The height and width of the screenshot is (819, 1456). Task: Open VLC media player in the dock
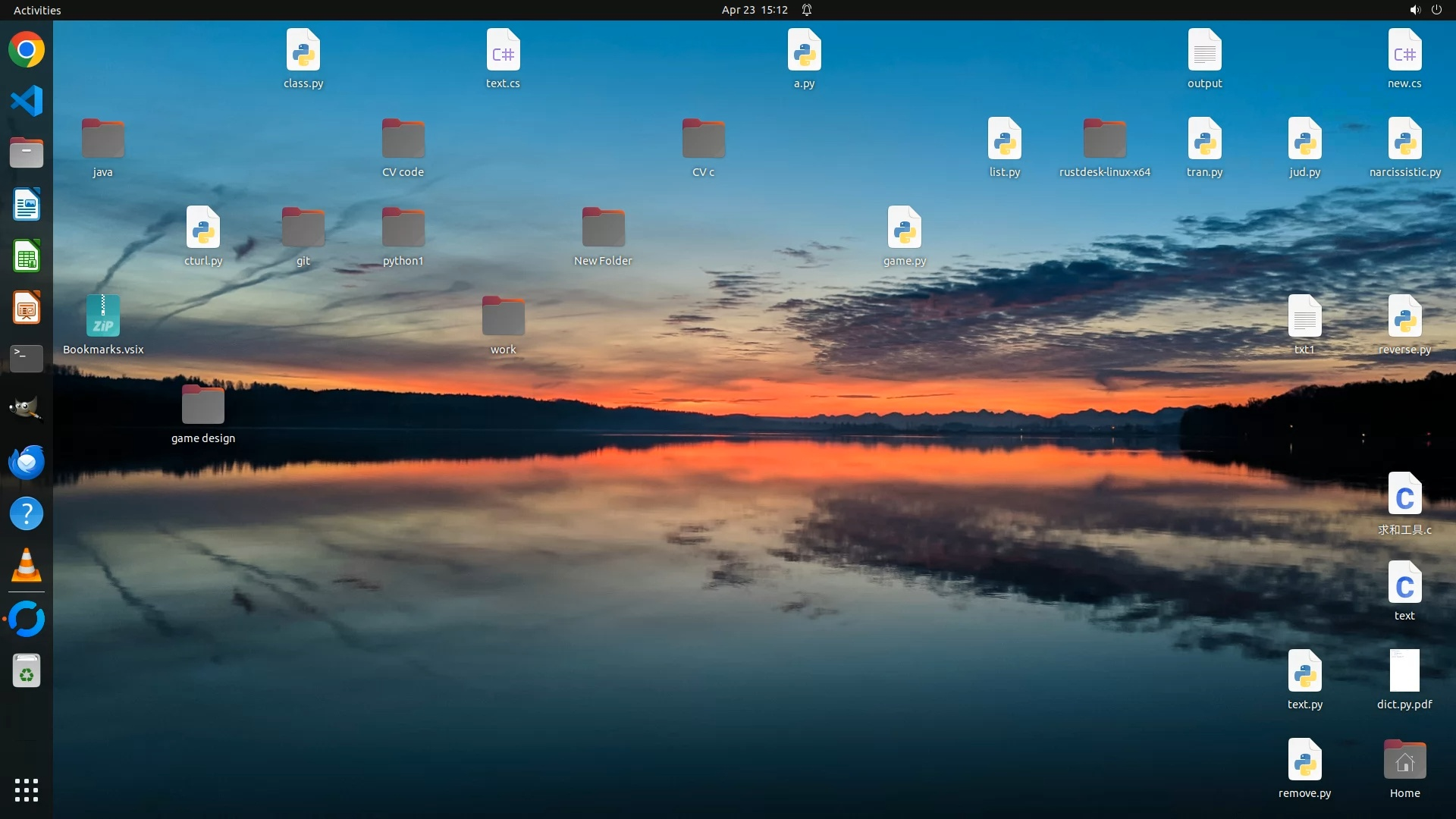click(x=27, y=565)
